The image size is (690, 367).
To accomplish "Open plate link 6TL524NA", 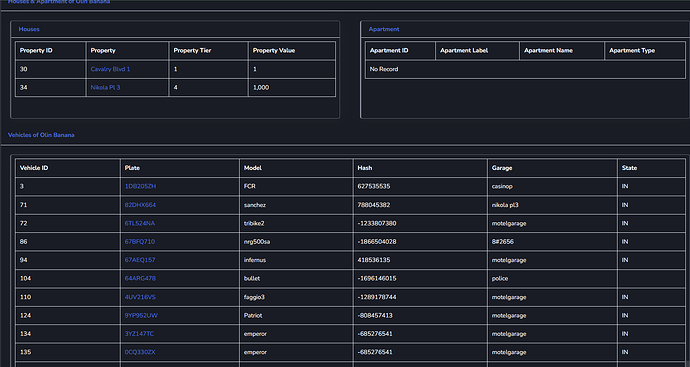I will click(x=139, y=224).
